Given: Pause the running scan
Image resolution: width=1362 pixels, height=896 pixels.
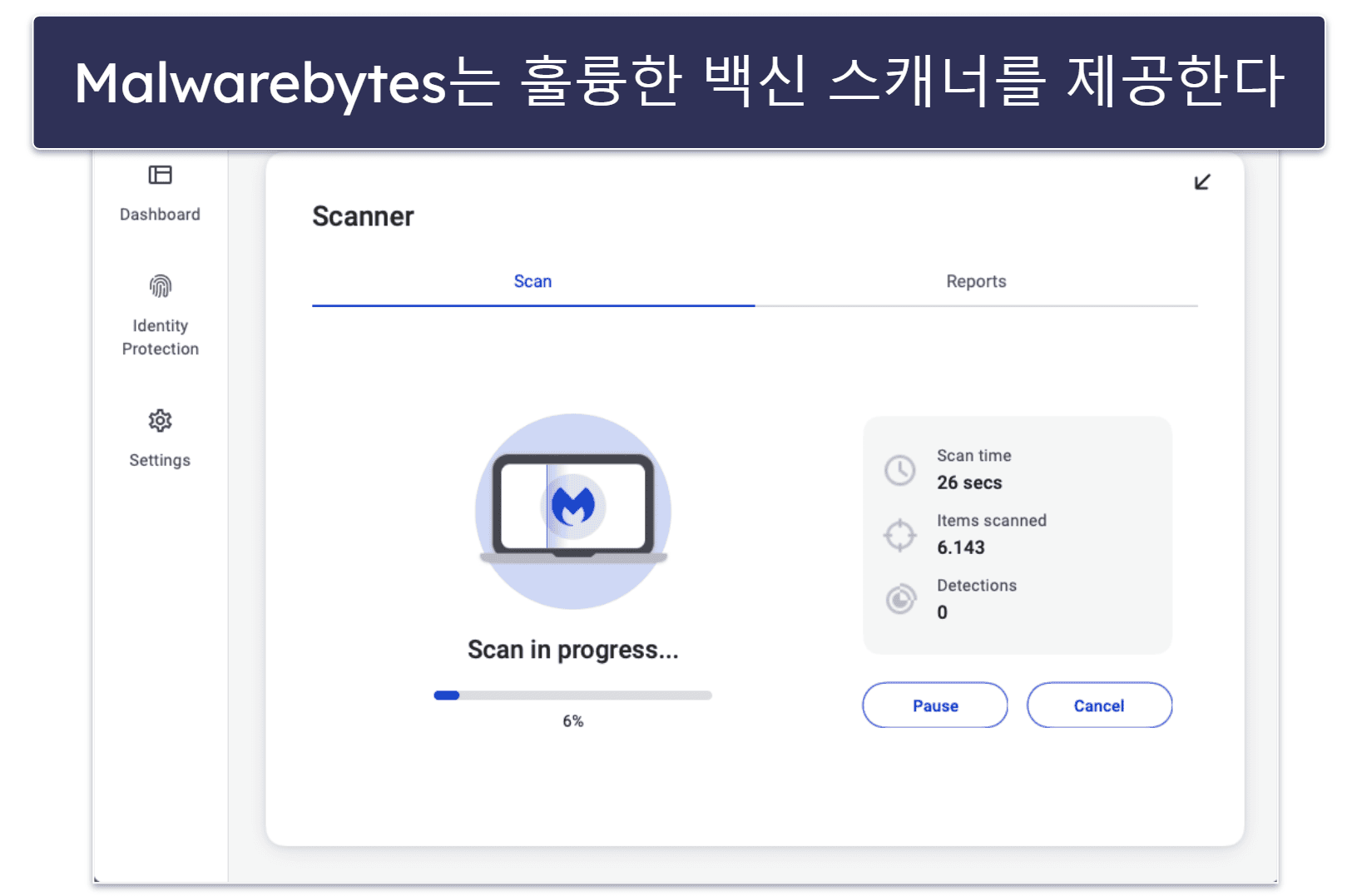Looking at the screenshot, I should [935, 705].
